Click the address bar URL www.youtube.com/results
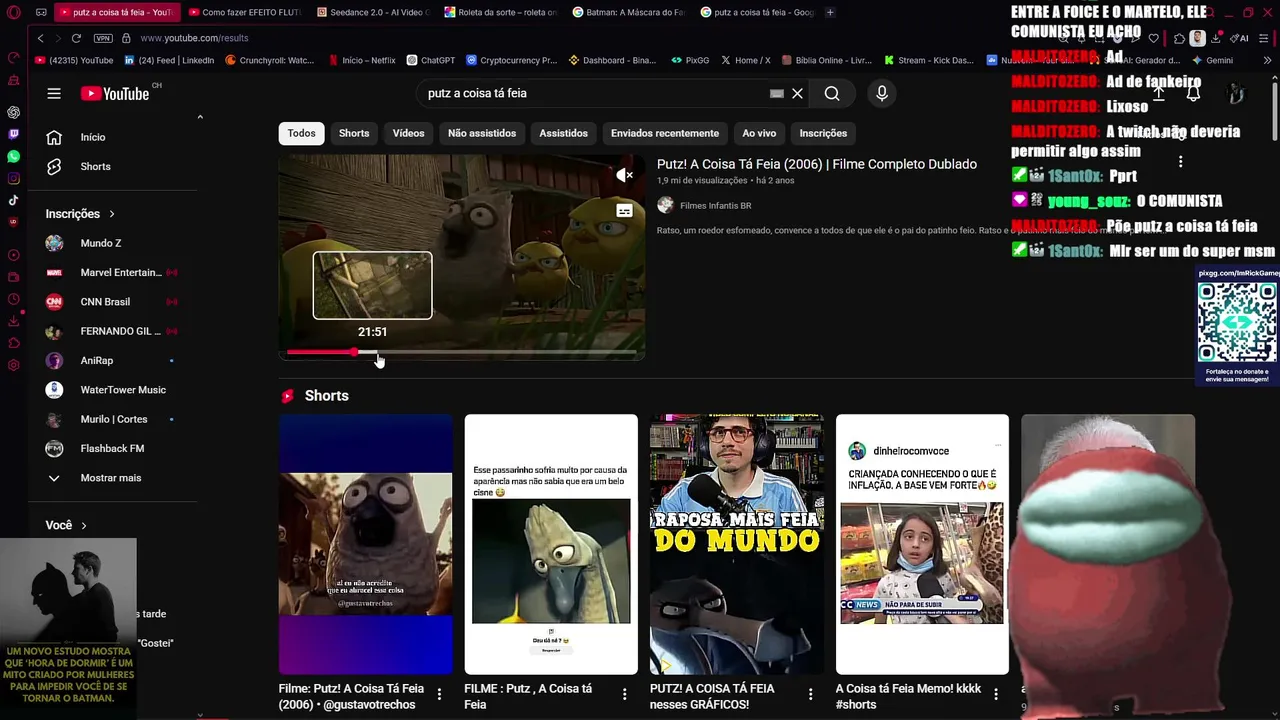This screenshot has width=1280, height=720. (x=194, y=38)
